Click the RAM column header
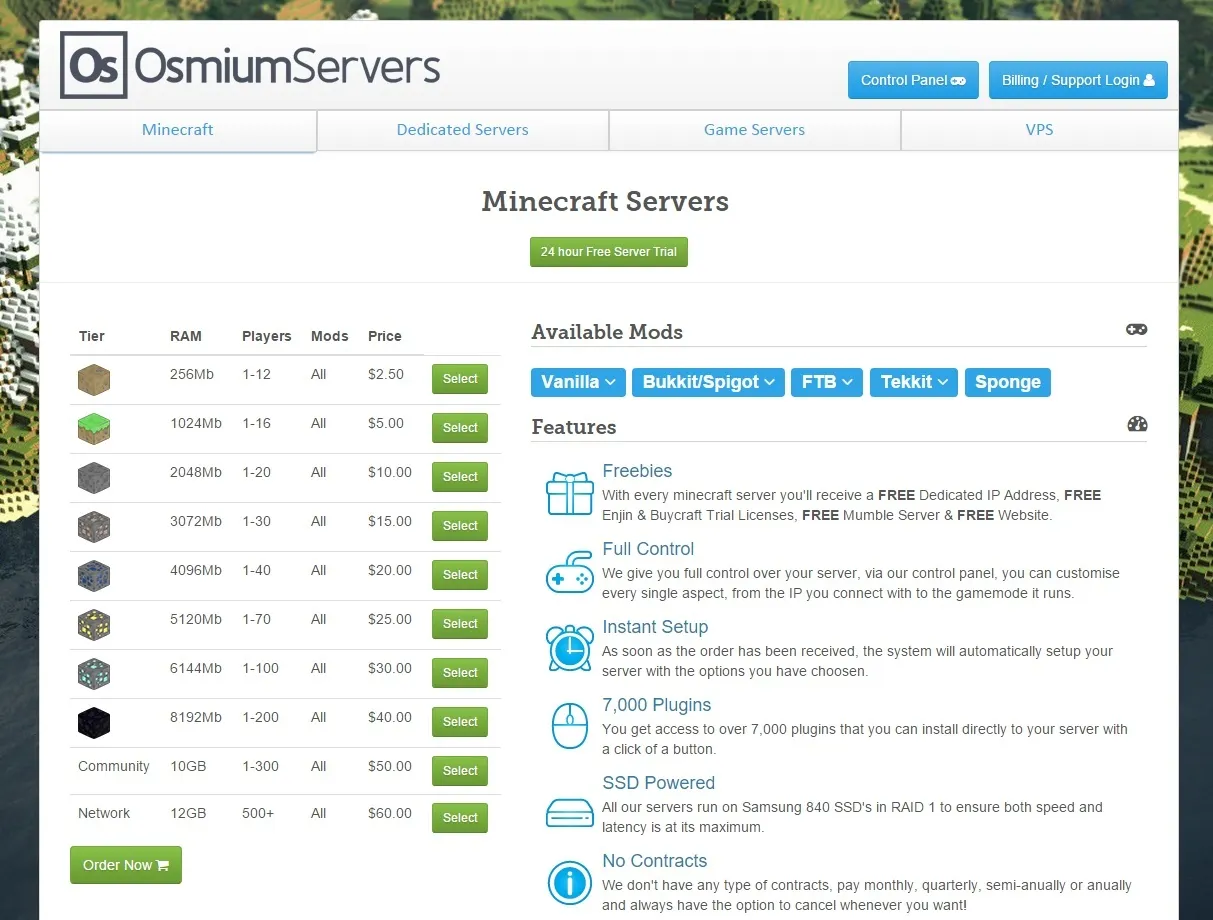The height and width of the screenshot is (920, 1213). (x=186, y=336)
